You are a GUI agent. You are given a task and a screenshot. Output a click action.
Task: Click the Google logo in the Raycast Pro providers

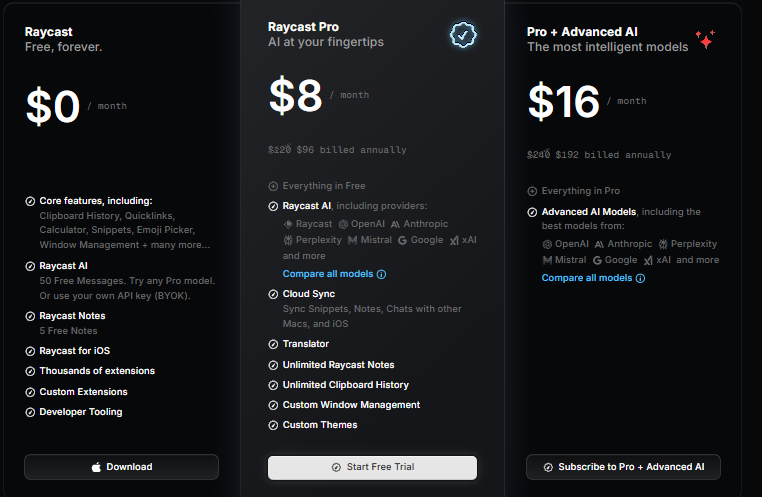402,240
